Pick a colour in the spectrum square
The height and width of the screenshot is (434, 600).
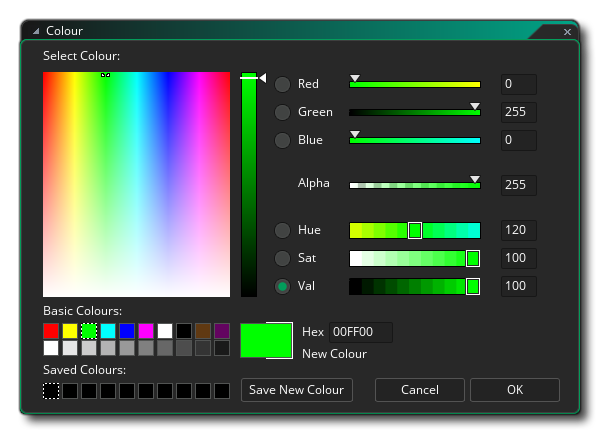tap(137, 184)
